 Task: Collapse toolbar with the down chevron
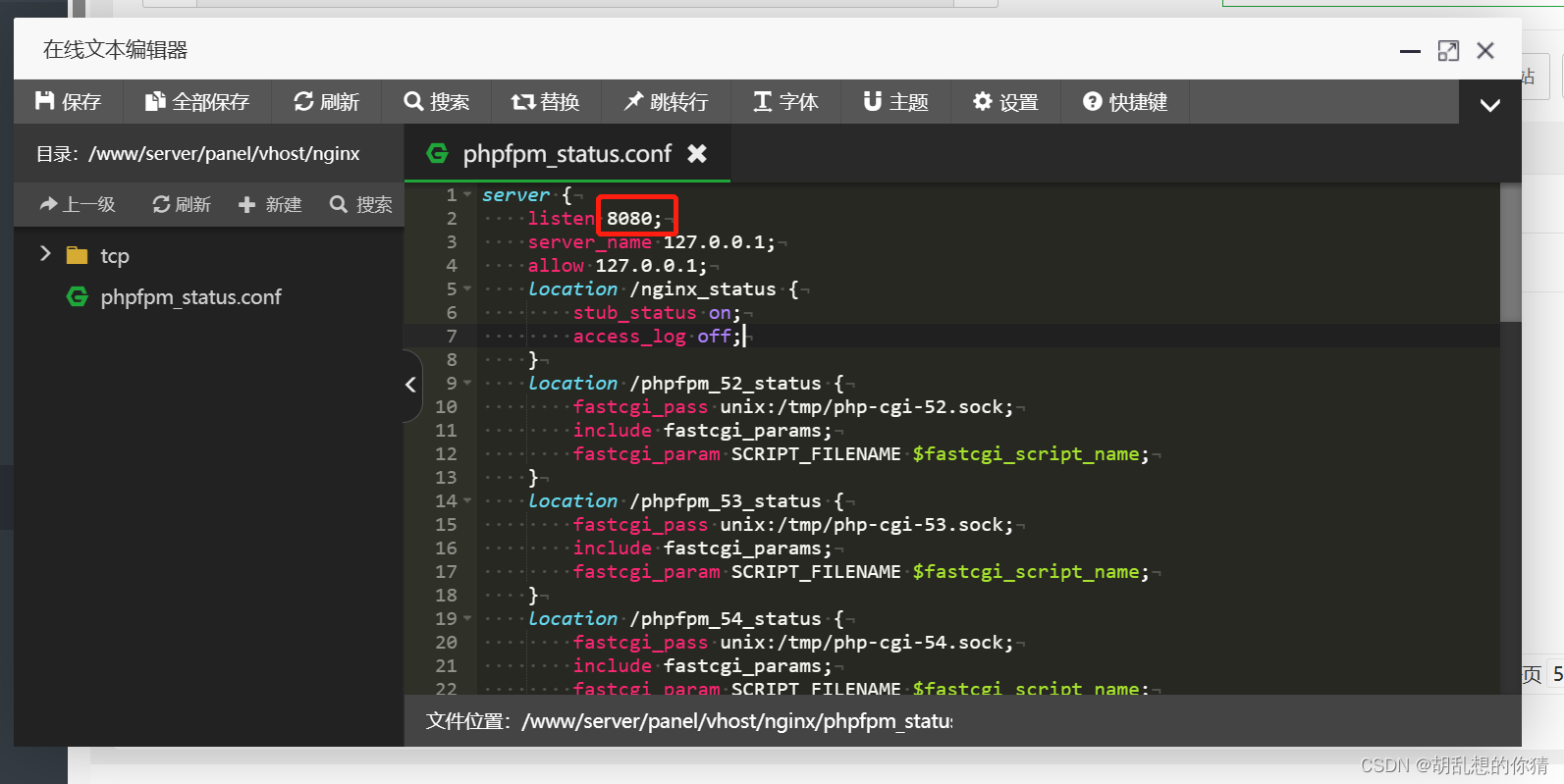(x=1489, y=105)
